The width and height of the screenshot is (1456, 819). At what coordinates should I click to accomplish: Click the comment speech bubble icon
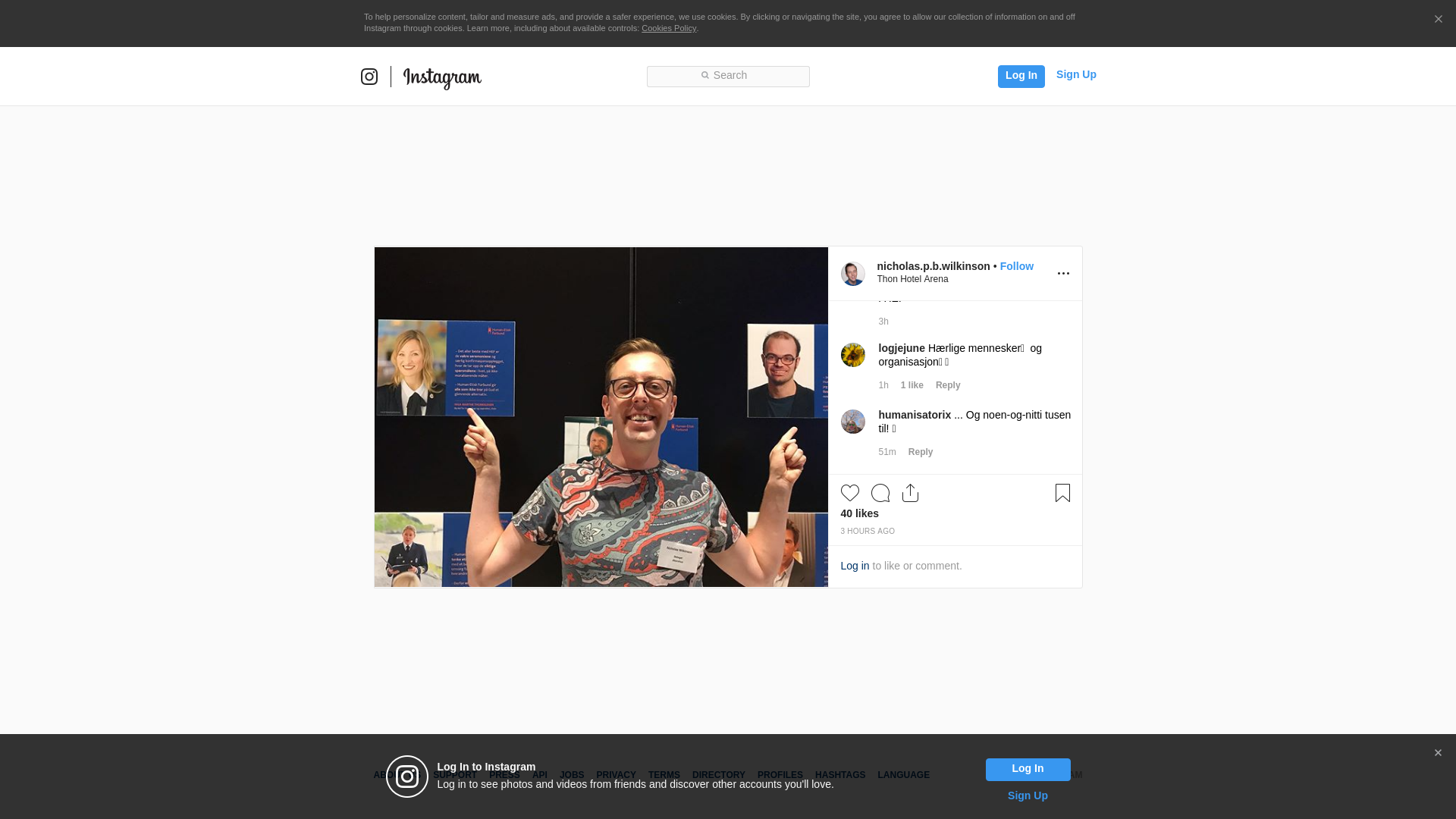[x=880, y=493]
